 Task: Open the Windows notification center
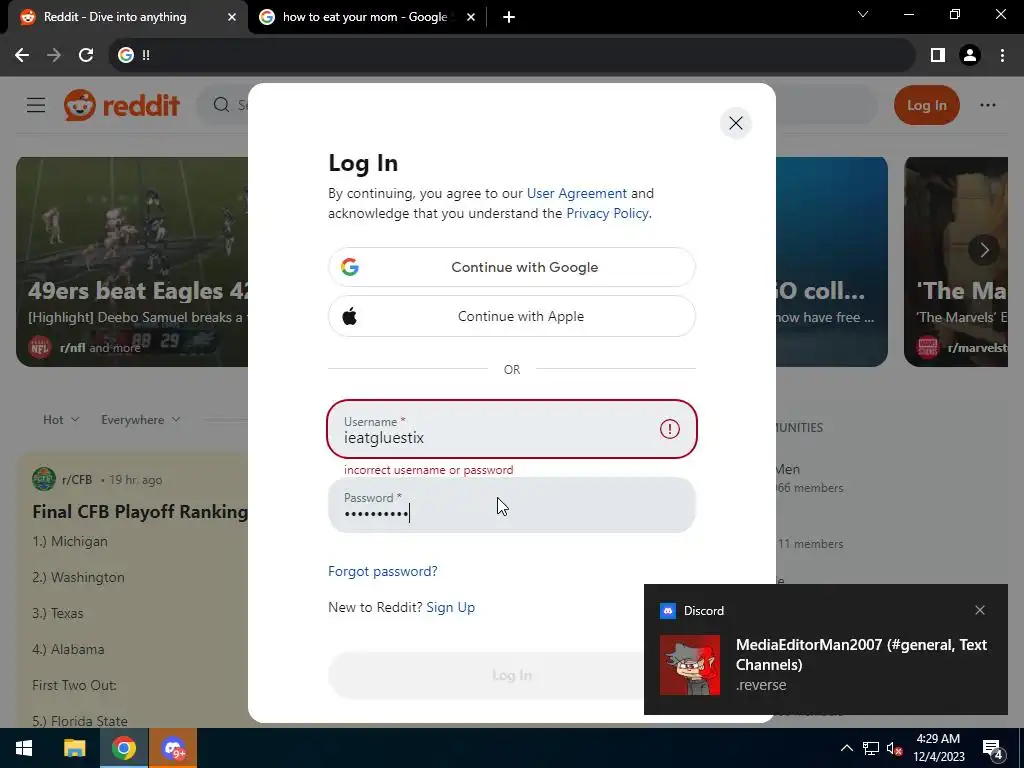coord(993,748)
